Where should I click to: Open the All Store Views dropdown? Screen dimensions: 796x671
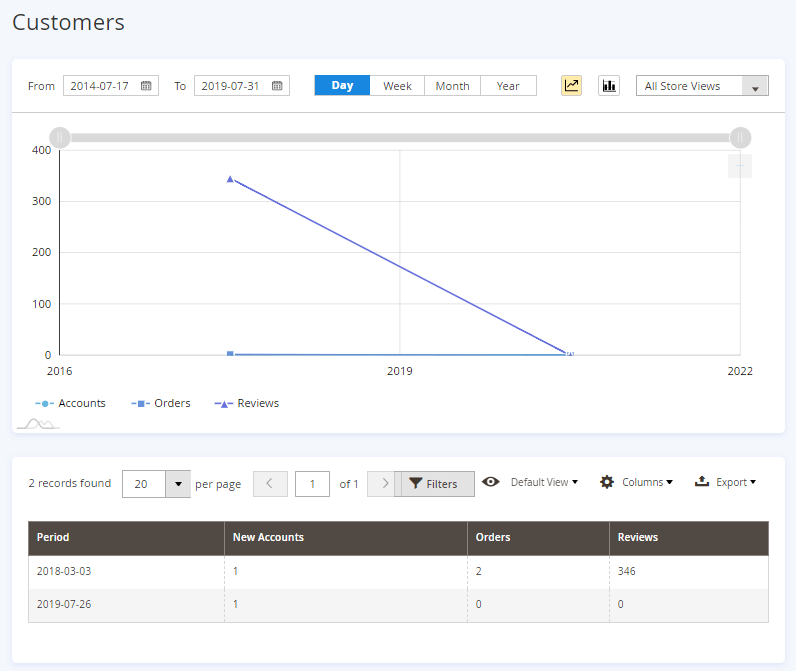(702, 86)
